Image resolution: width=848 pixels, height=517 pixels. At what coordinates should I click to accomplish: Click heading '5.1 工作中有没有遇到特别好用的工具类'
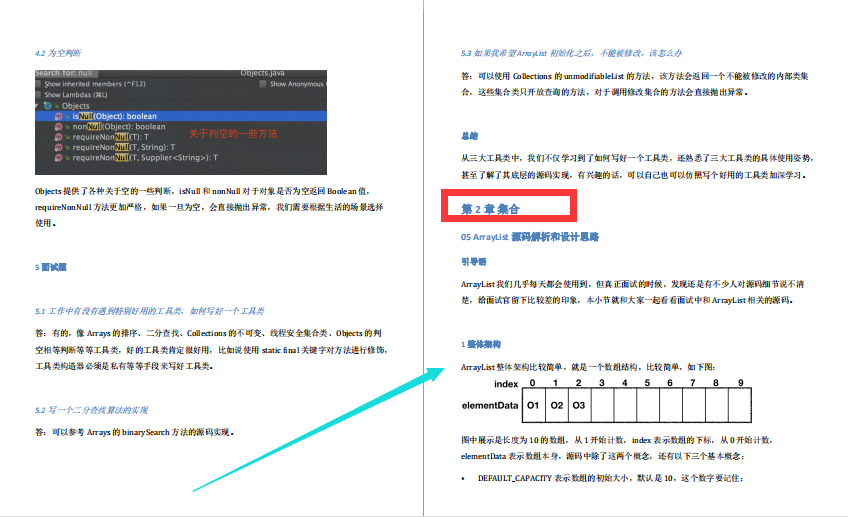[149, 311]
